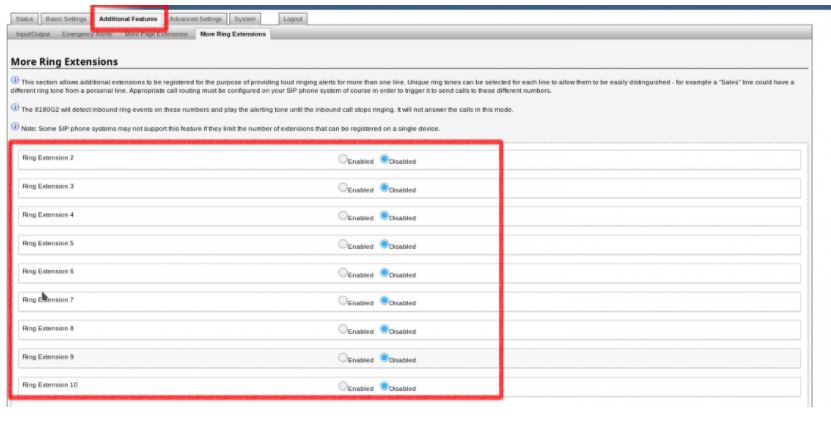
Task: Go to the System tab
Action: point(245,19)
